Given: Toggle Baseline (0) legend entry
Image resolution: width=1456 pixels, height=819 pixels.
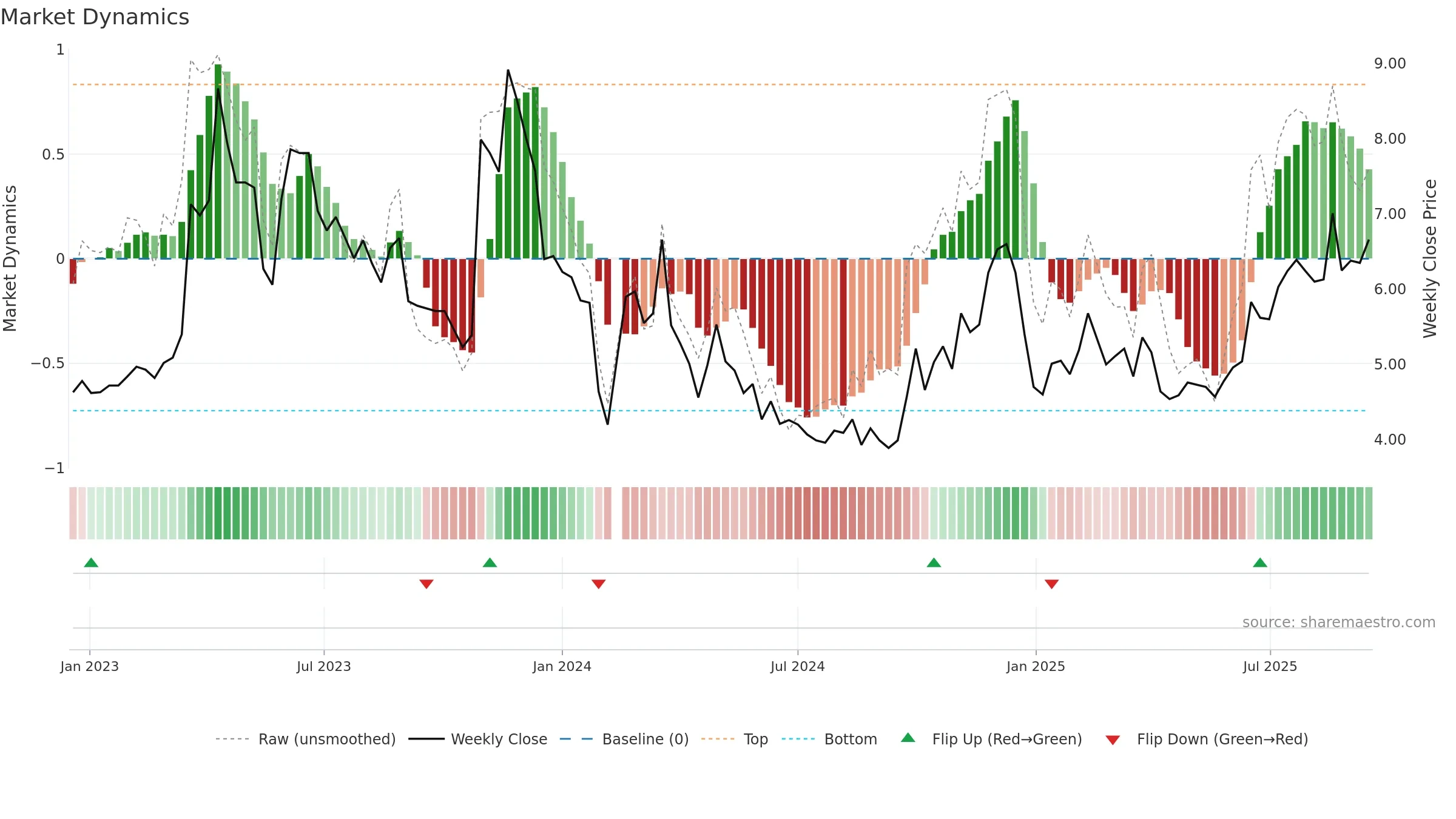Looking at the screenshot, I should point(624,739).
